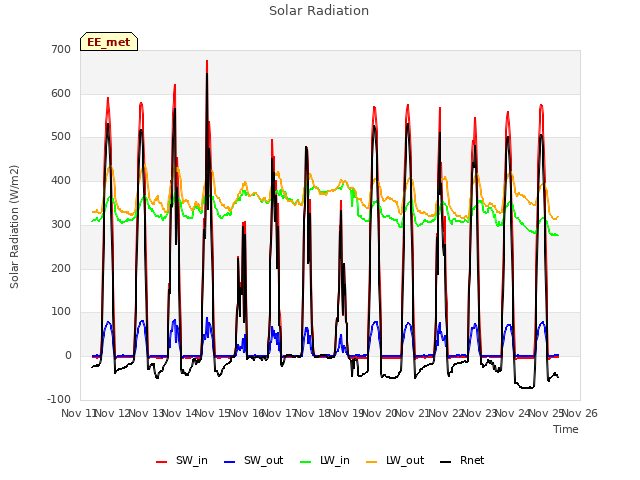This screenshot has height=480, width=640.
Task: Click the 0 y-axis tick label
Action: tap(68, 356)
